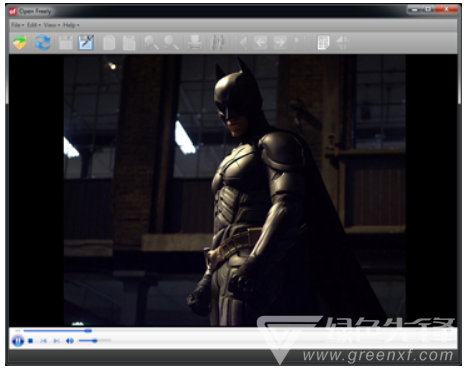
Task: Click the document page view icon
Action: click(323, 43)
